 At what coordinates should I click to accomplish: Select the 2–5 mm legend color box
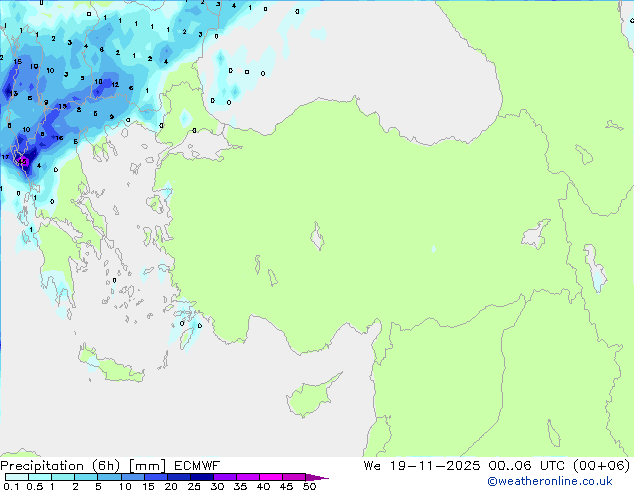[86, 477]
